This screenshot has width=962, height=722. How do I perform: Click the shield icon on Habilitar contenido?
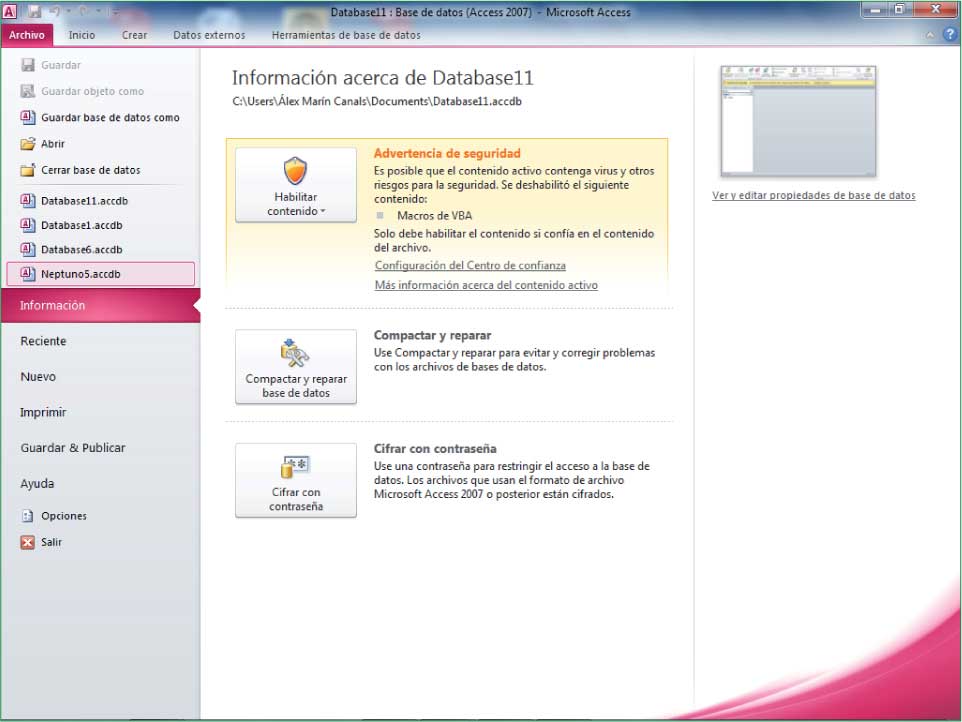pos(295,171)
